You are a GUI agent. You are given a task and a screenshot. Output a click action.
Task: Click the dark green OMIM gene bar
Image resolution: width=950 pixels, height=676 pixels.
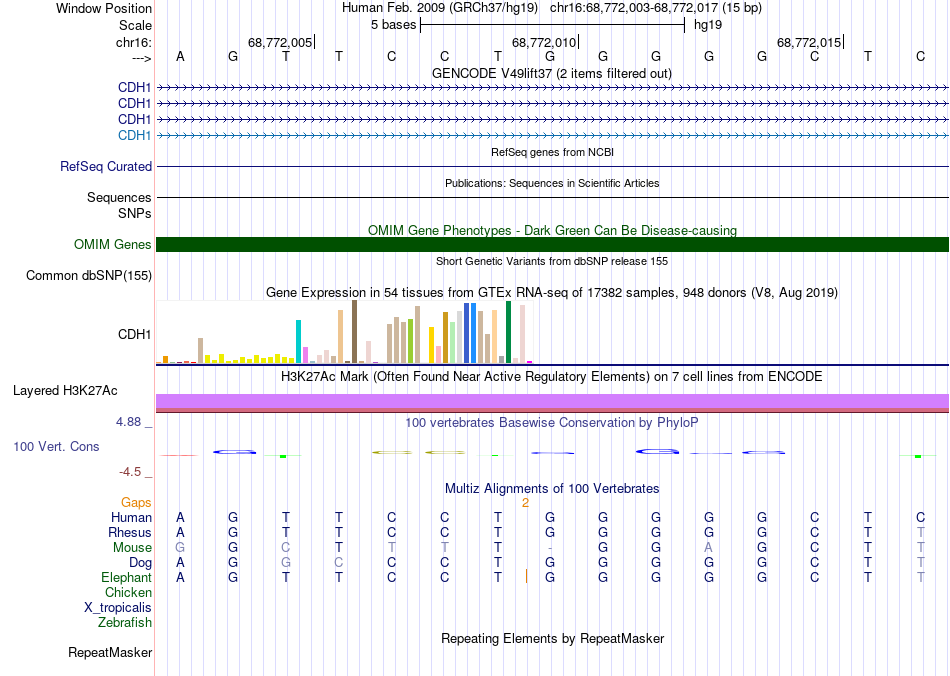click(552, 245)
